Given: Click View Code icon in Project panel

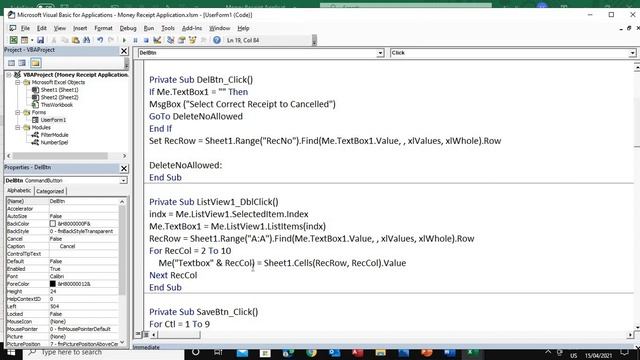Looking at the screenshot, I should point(11,63).
